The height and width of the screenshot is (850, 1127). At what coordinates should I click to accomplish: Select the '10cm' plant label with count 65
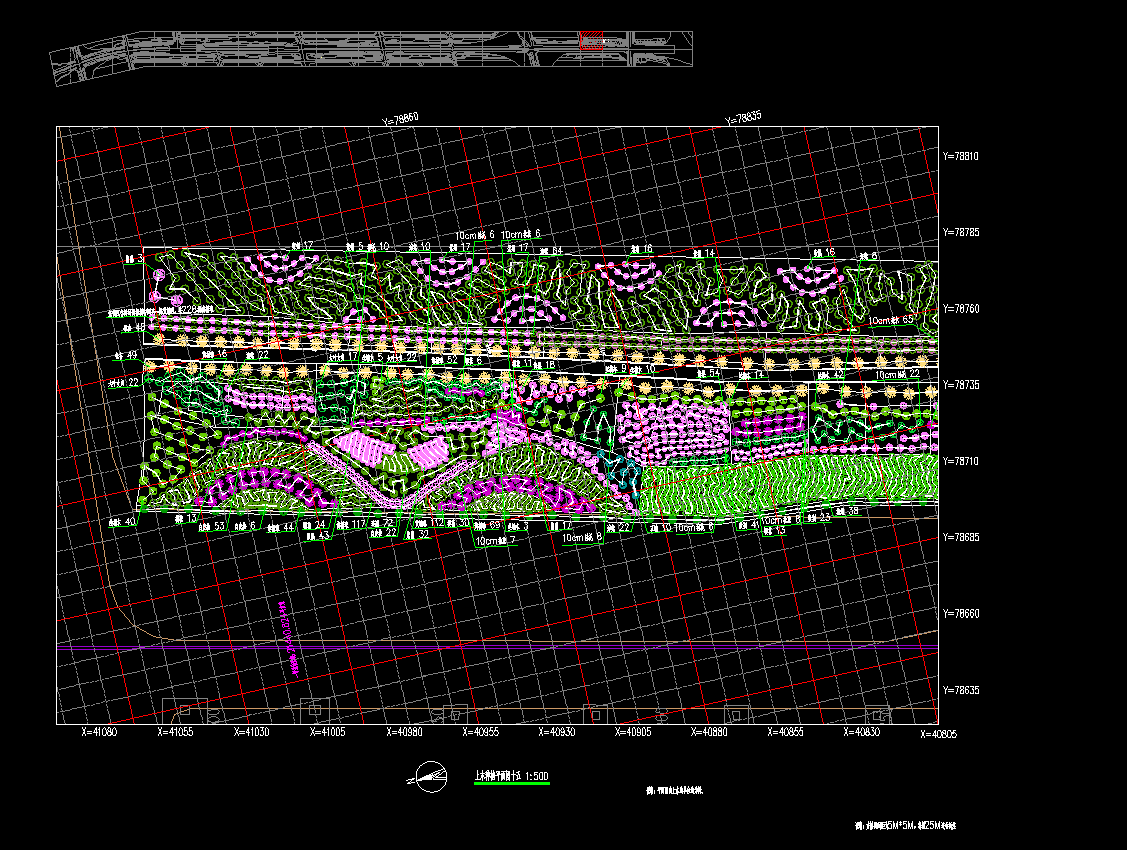pyautogui.click(x=891, y=320)
